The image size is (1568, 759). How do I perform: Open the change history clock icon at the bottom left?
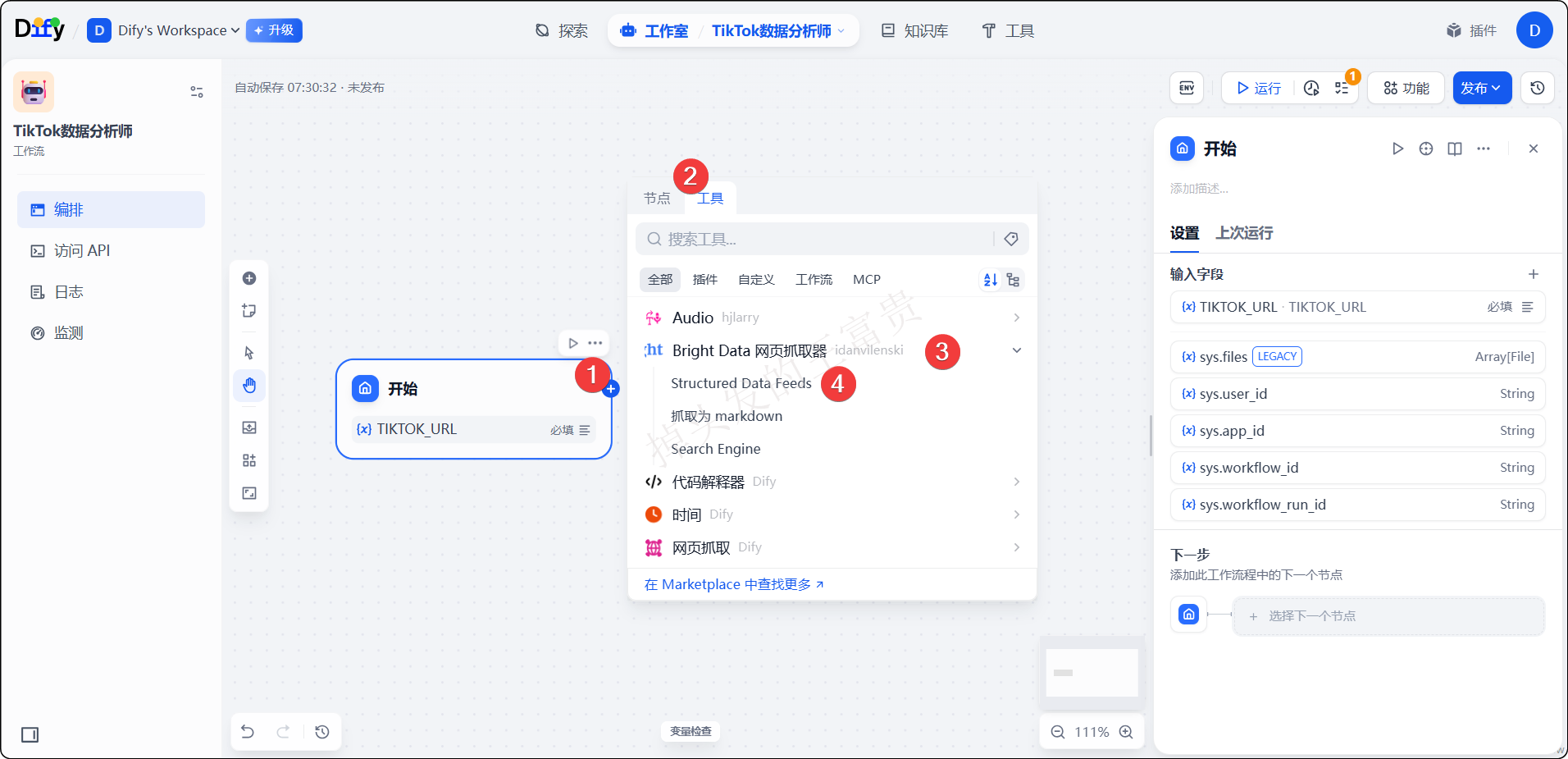(x=322, y=731)
